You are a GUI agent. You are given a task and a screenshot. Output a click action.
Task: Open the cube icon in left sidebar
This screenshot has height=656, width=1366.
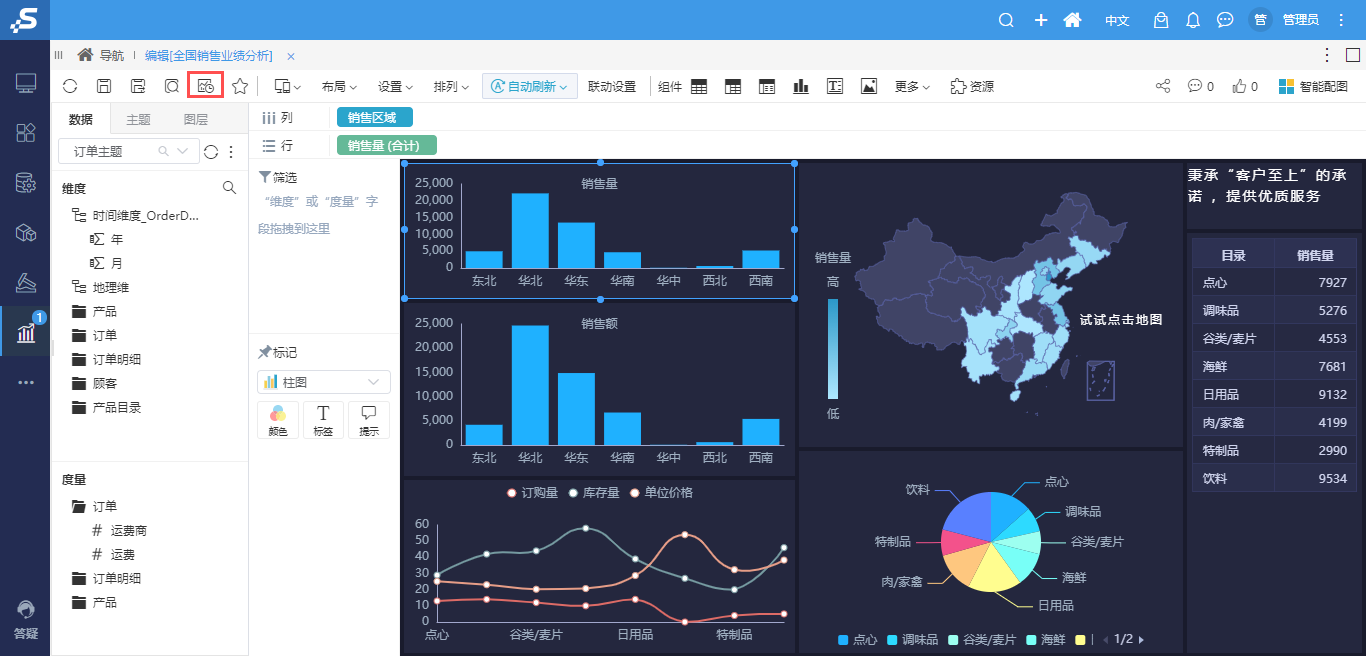25,233
